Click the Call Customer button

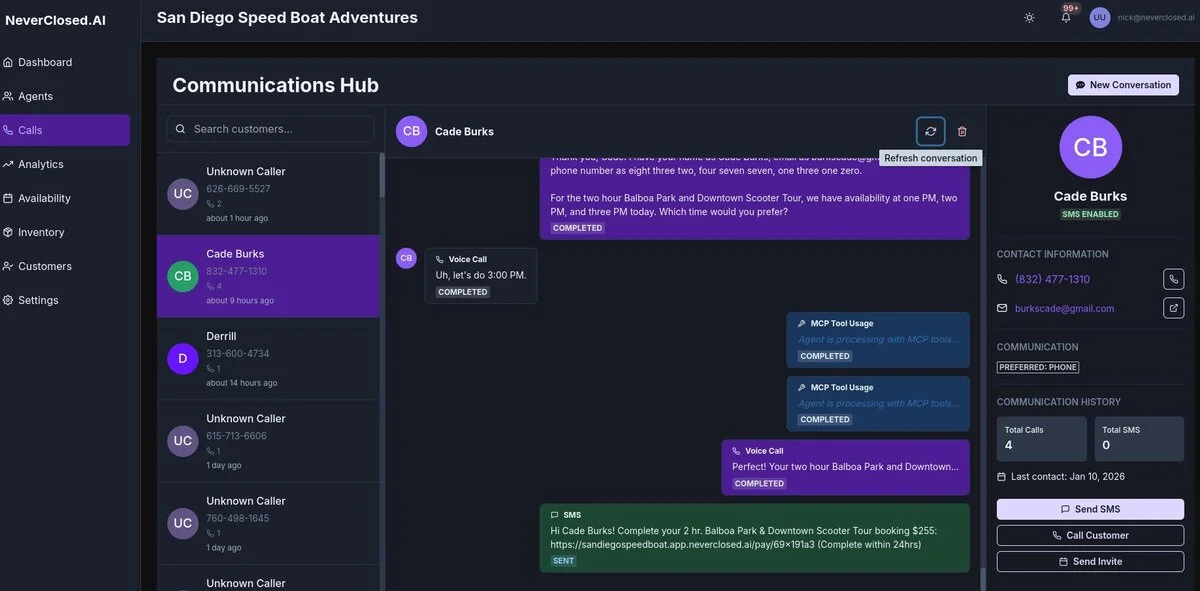[x=1090, y=535]
